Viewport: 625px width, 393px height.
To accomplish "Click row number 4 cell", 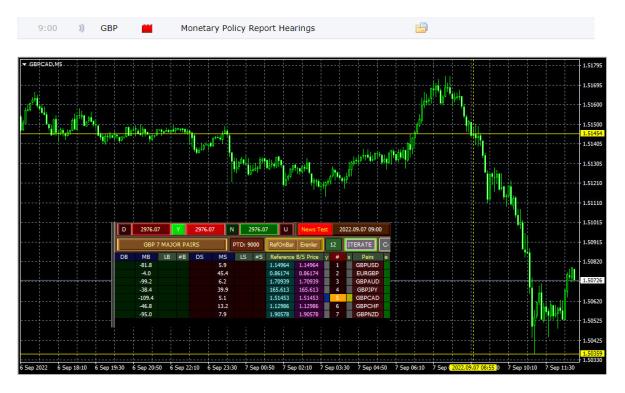I will (338, 290).
